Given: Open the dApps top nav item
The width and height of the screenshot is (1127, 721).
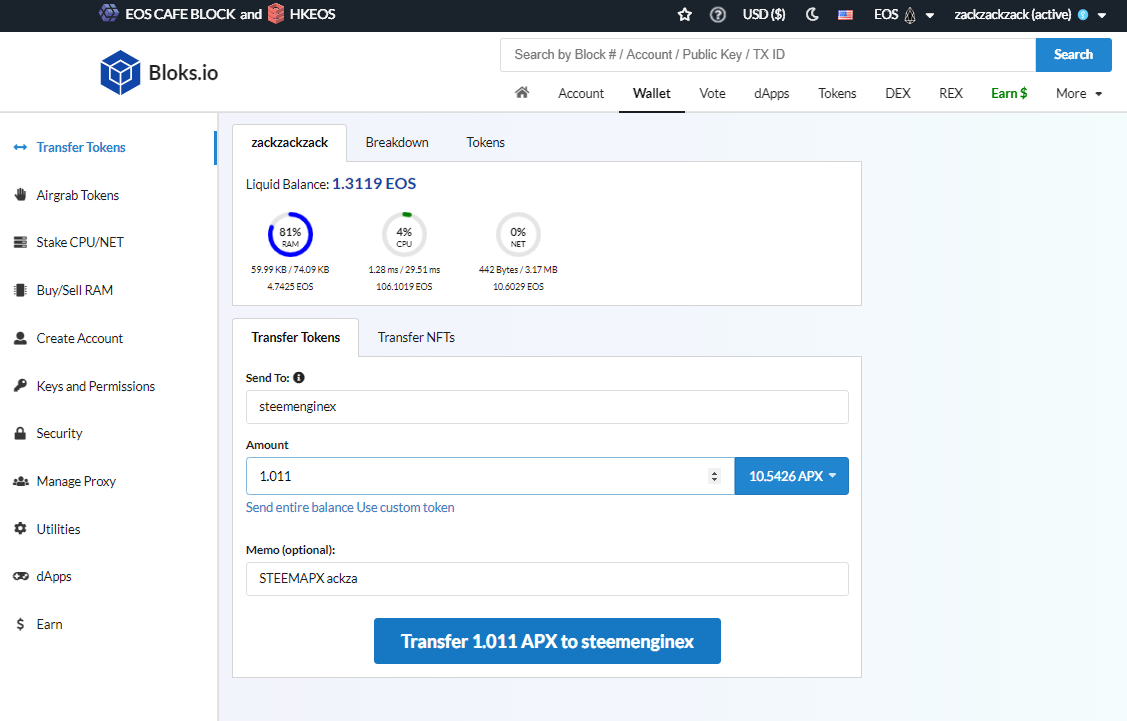Looking at the screenshot, I should [x=772, y=93].
